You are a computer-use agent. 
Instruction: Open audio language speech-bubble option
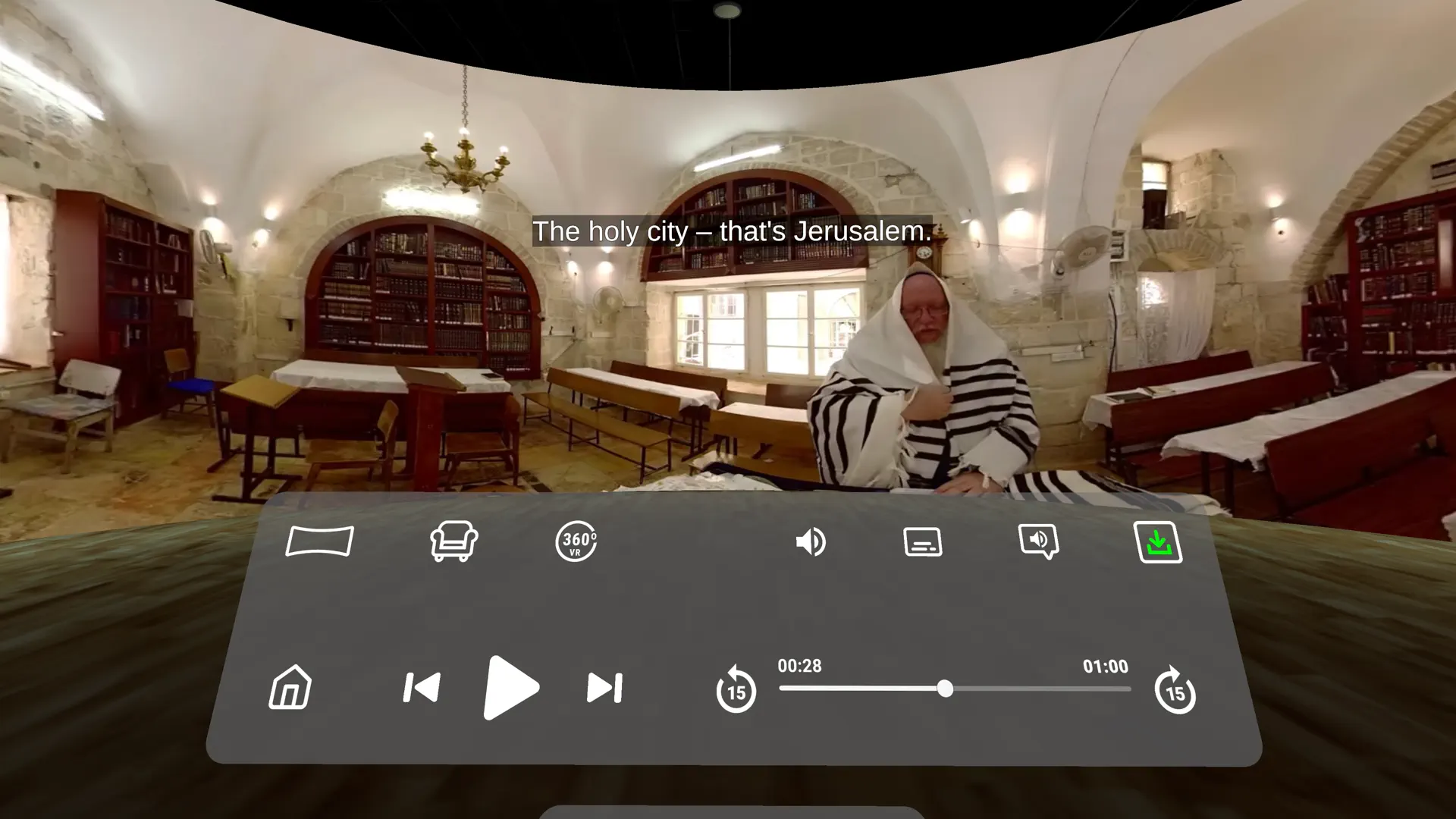pos(1038,541)
